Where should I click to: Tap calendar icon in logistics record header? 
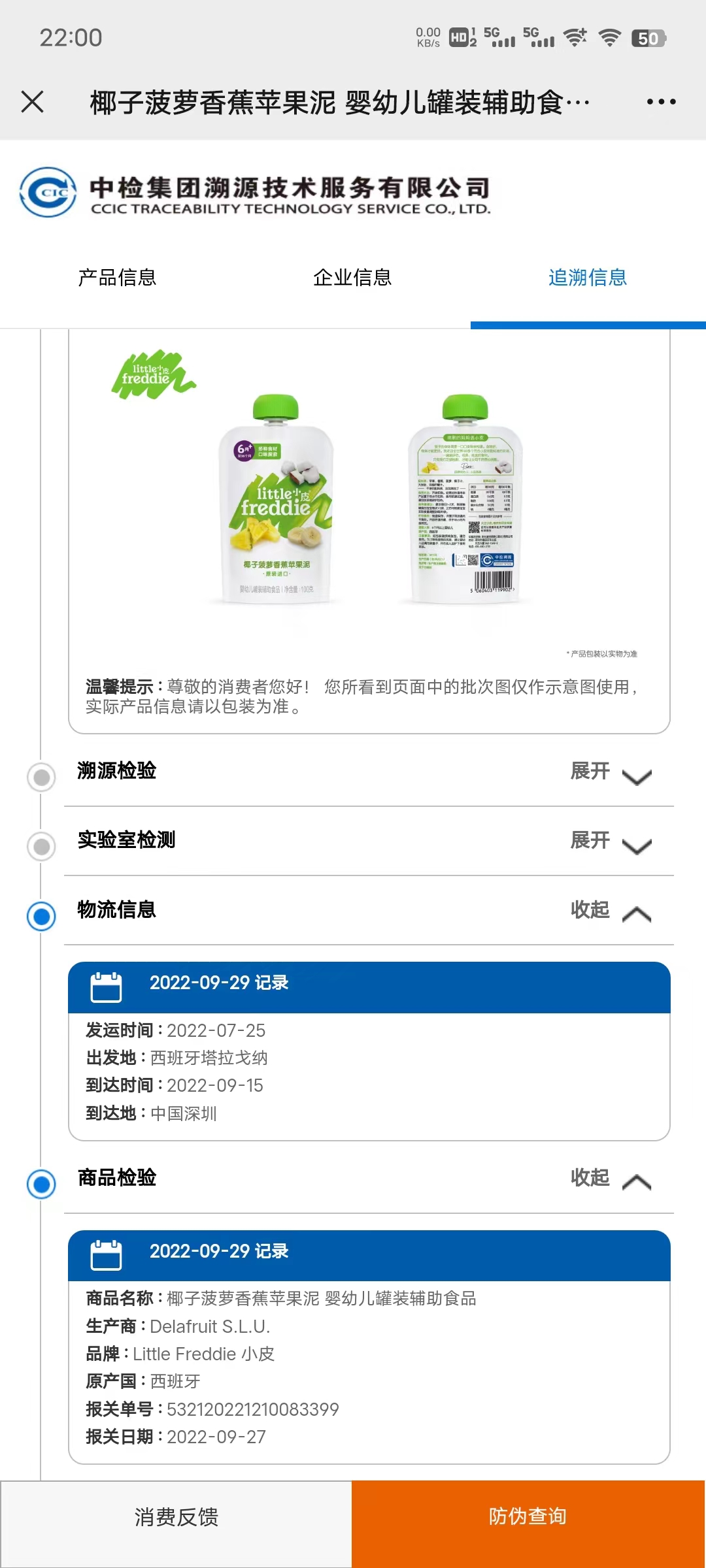pos(106,987)
